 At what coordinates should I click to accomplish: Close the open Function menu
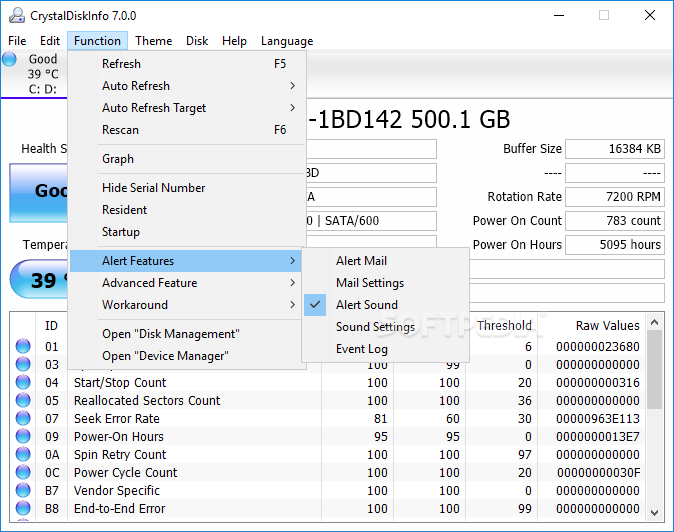point(97,41)
